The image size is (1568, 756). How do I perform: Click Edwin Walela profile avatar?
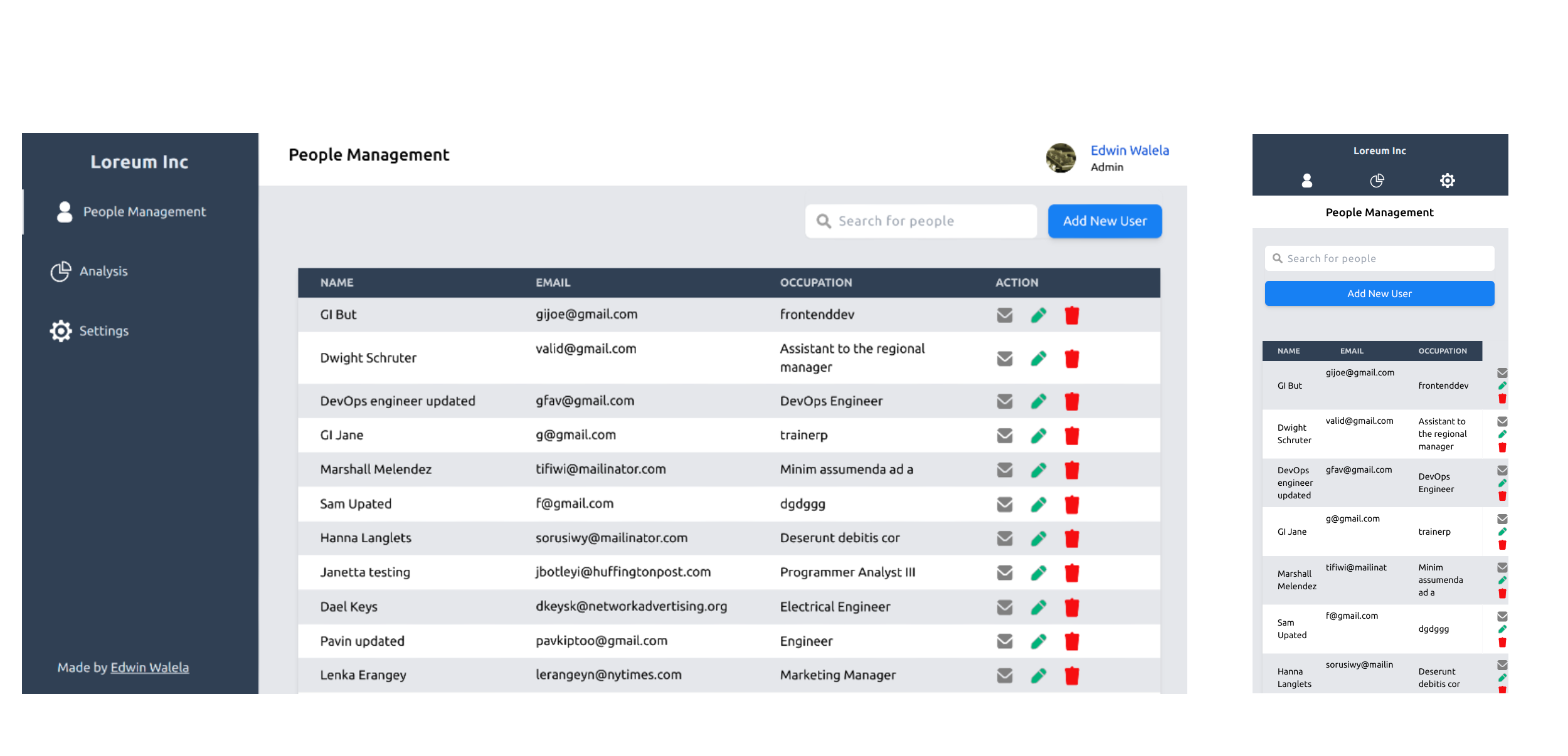pos(1061,158)
